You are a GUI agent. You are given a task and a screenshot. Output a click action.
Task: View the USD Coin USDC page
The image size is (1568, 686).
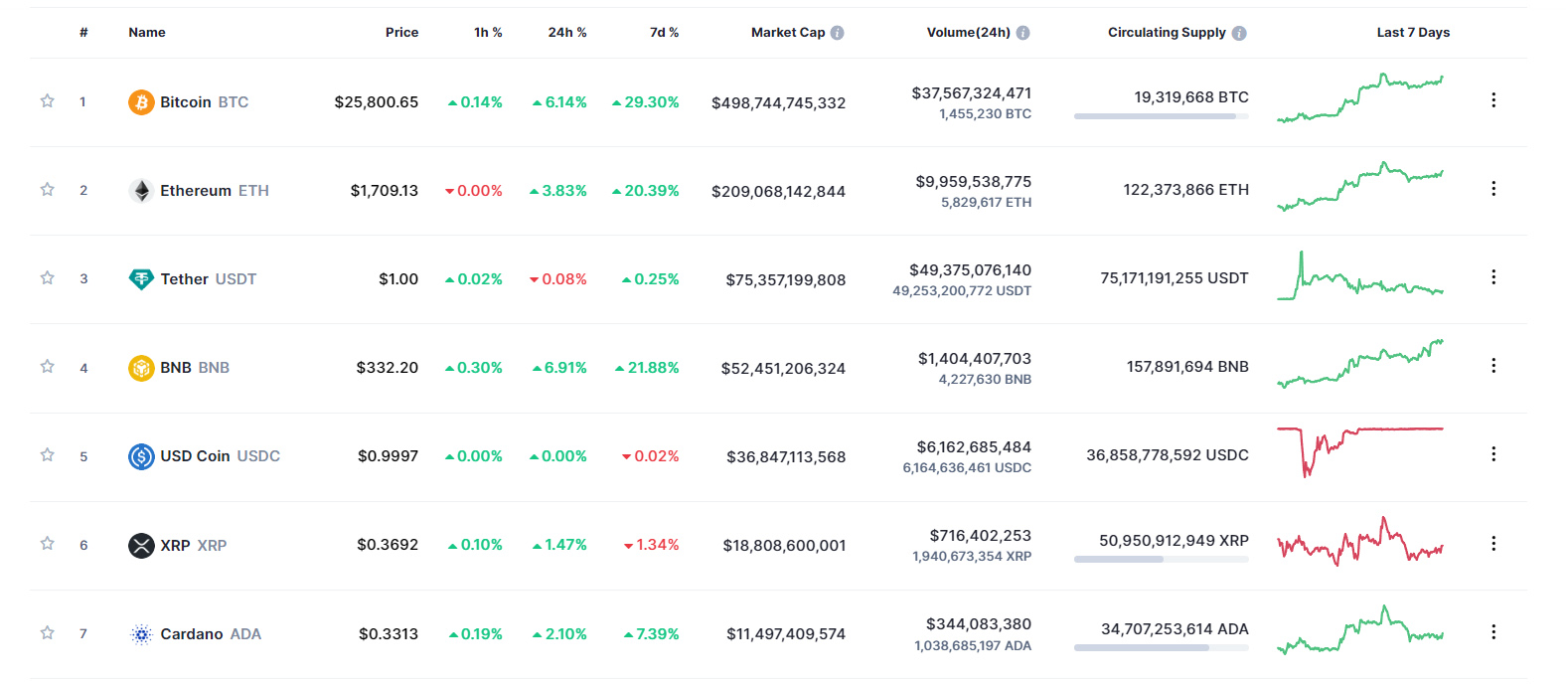coord(220,456)
